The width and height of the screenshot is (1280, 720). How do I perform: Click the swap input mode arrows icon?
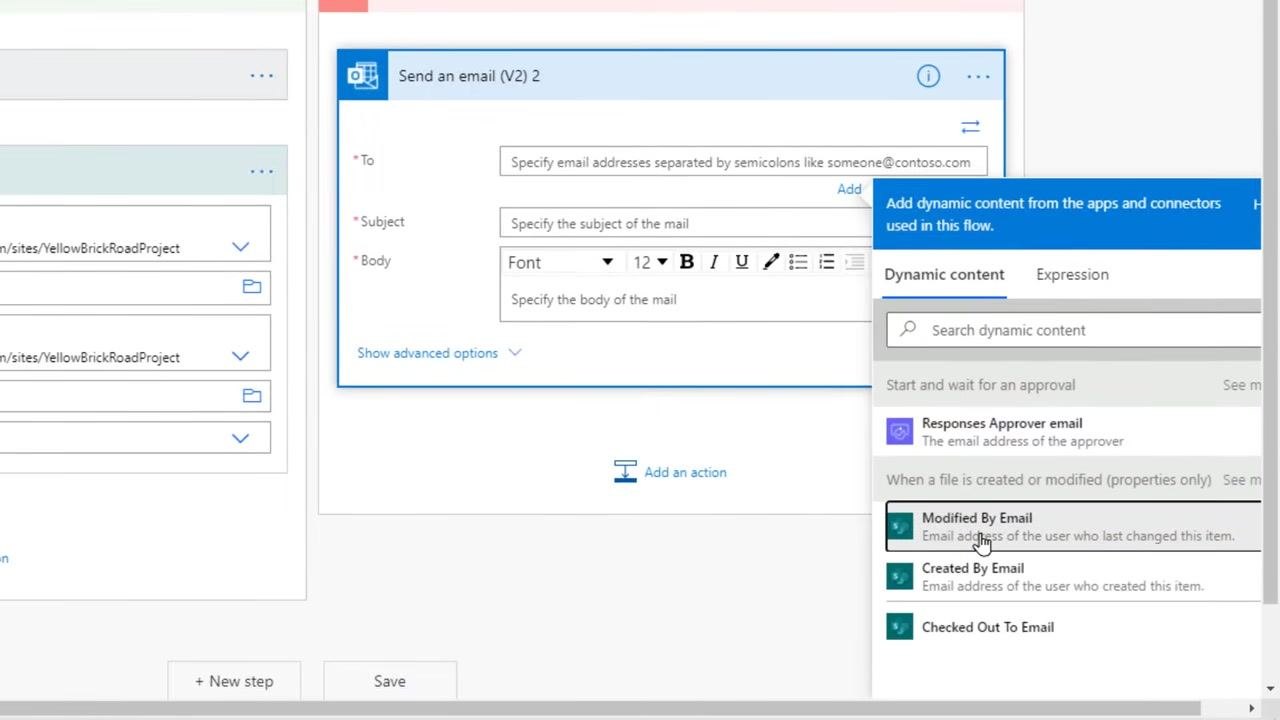pyautogui.click(x=970, y=127)
